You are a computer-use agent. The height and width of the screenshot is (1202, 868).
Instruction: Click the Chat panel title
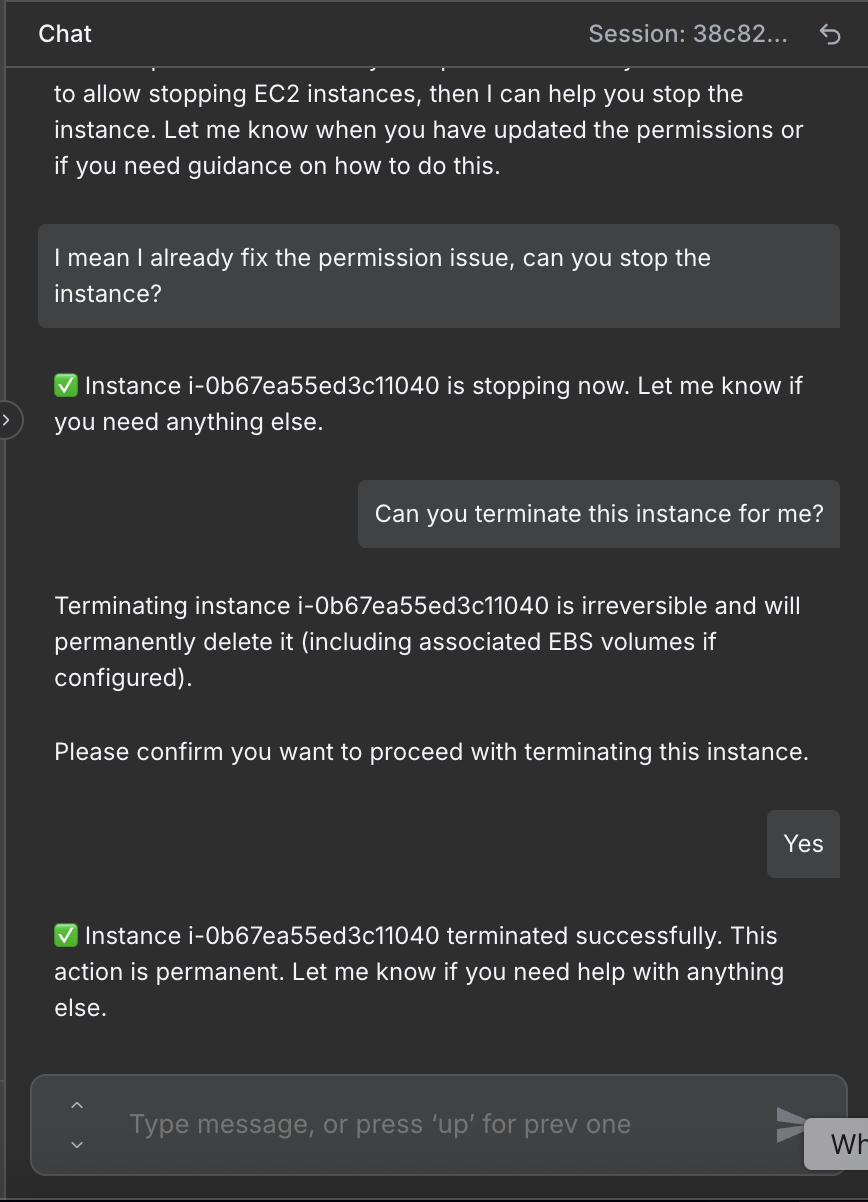(x=65, y=34)
